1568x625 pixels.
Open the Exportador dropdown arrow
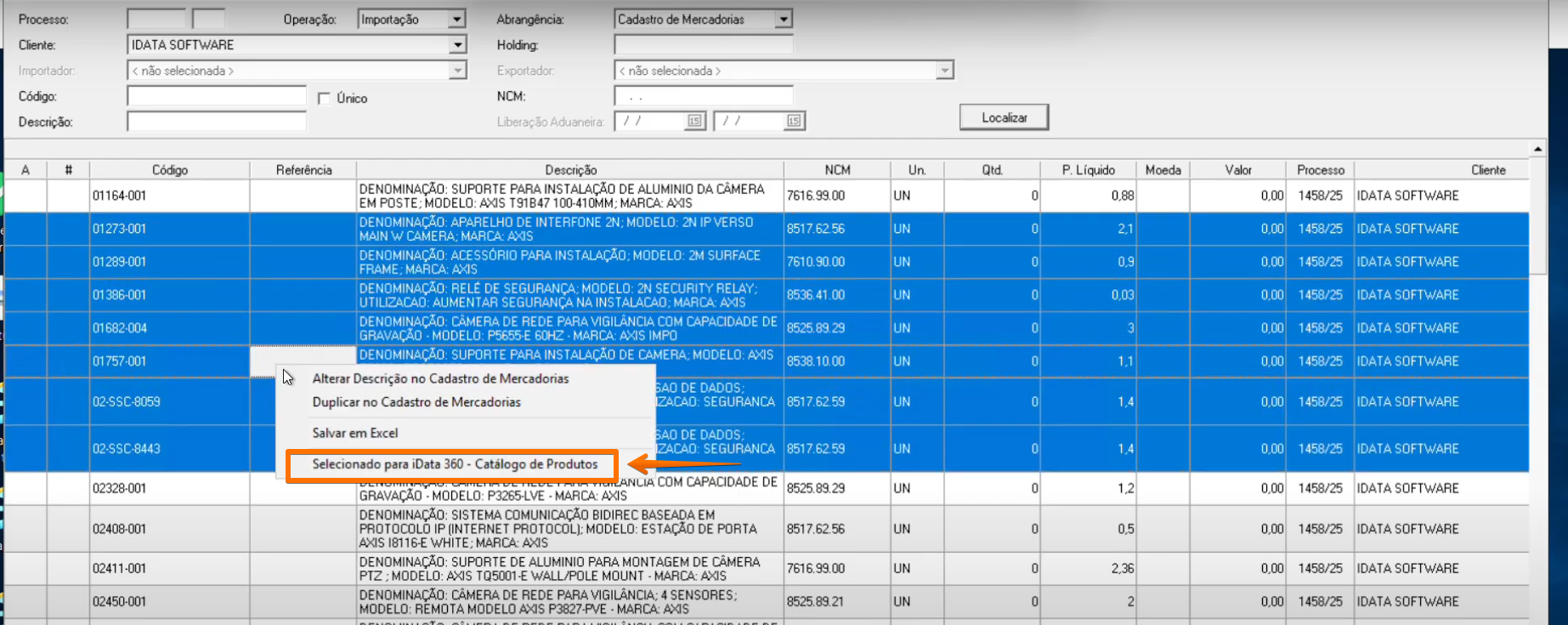[x=944, y=71]
